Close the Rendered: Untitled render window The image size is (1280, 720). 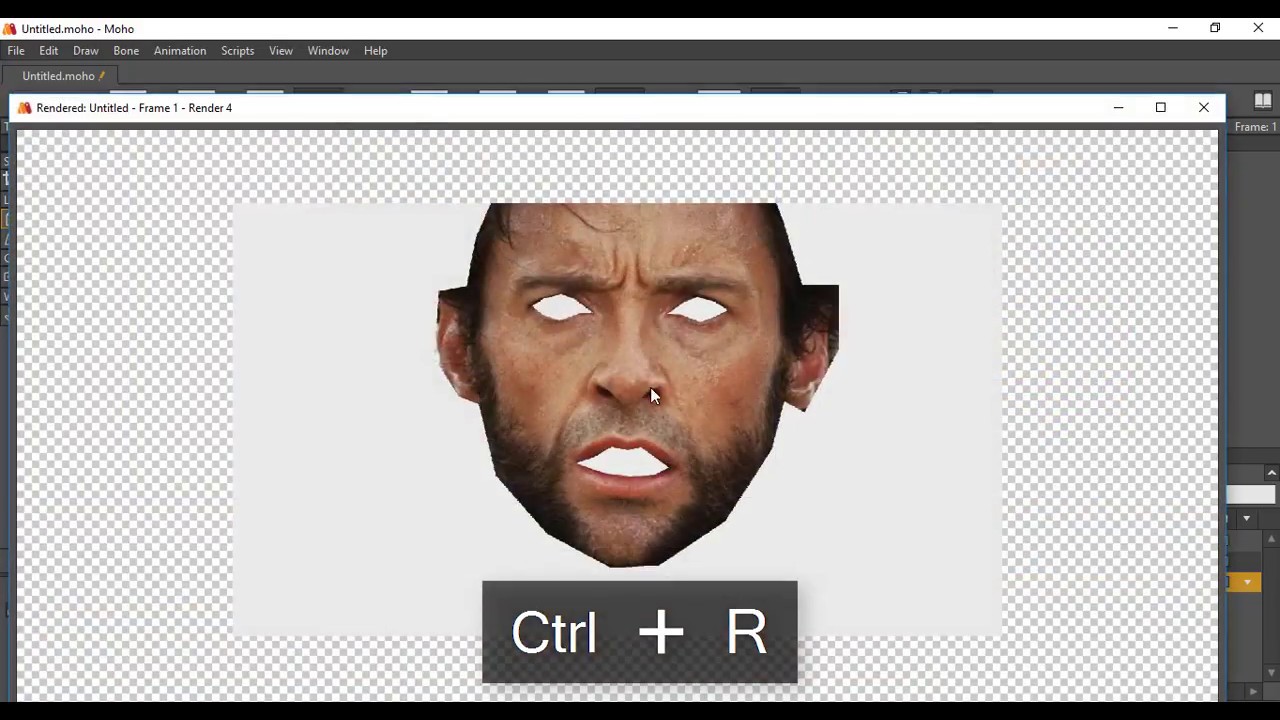(1204, 108)
